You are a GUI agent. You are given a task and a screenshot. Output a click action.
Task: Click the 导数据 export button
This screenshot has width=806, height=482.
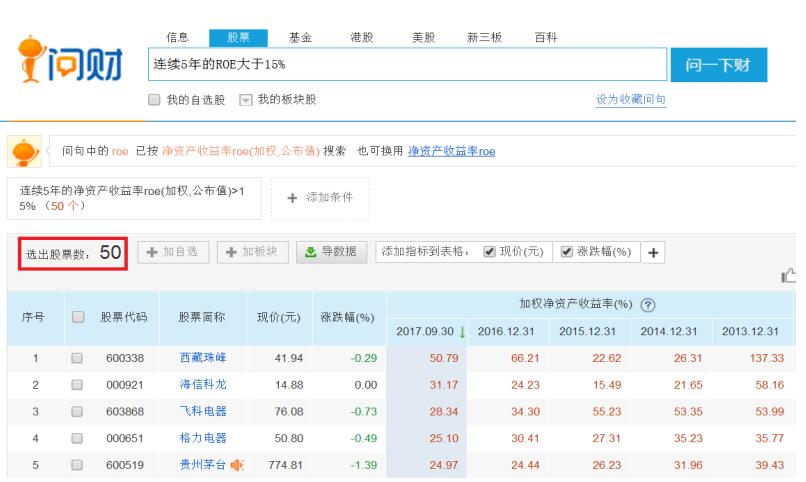pos(332,252)
